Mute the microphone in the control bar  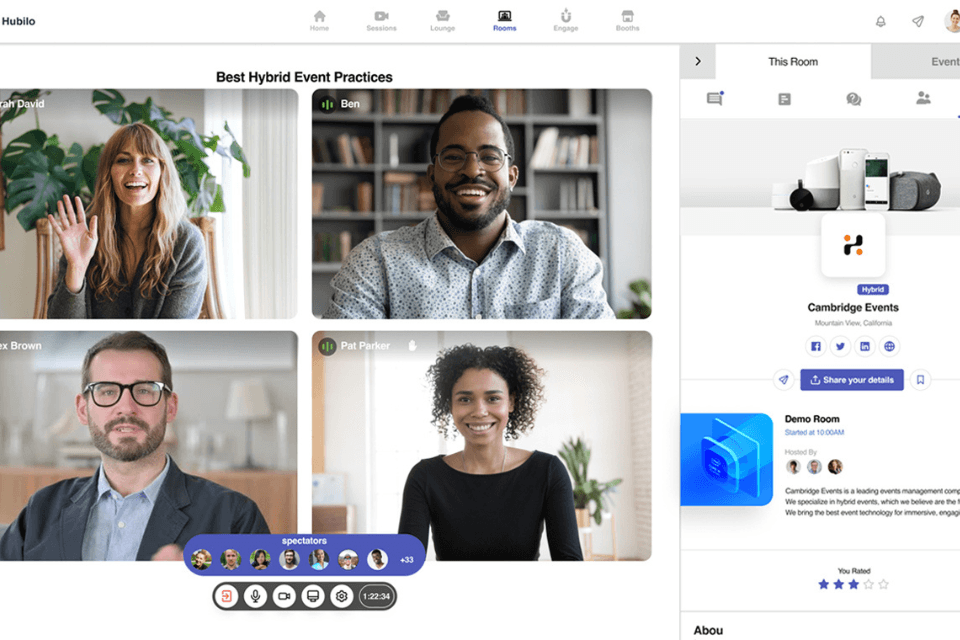point(255,596)
